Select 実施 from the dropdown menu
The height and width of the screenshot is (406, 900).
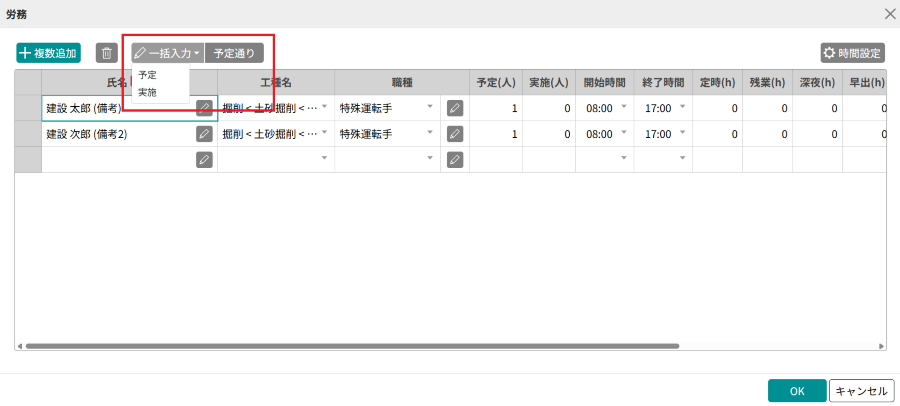[x=147, y=92]
